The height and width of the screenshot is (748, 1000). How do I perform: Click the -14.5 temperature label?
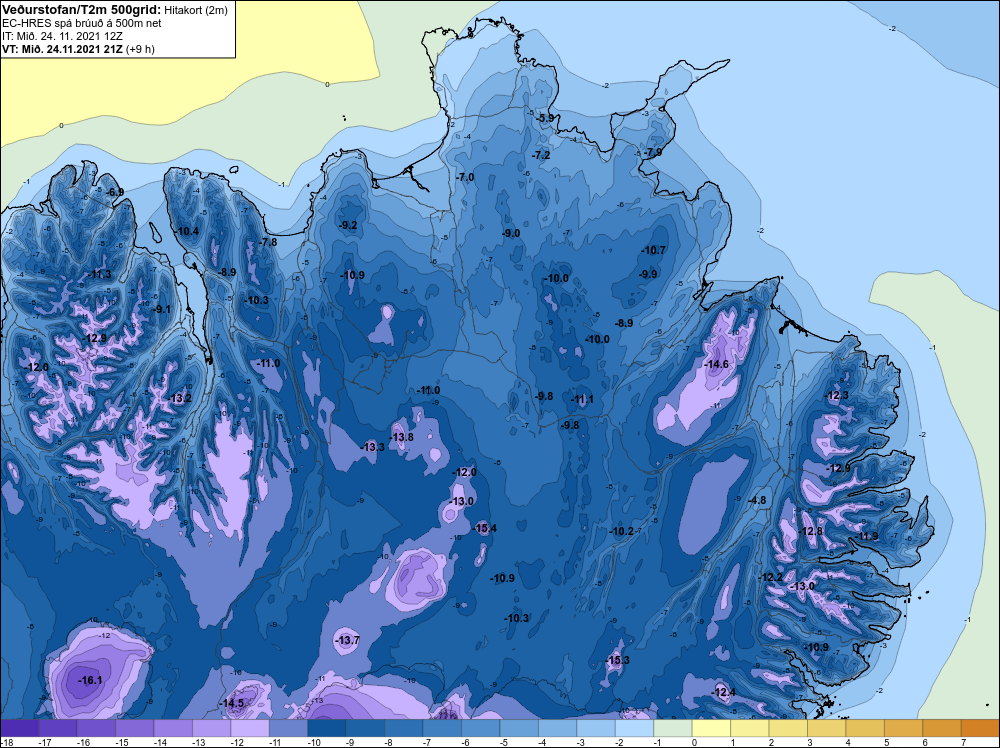coord(232,703)
